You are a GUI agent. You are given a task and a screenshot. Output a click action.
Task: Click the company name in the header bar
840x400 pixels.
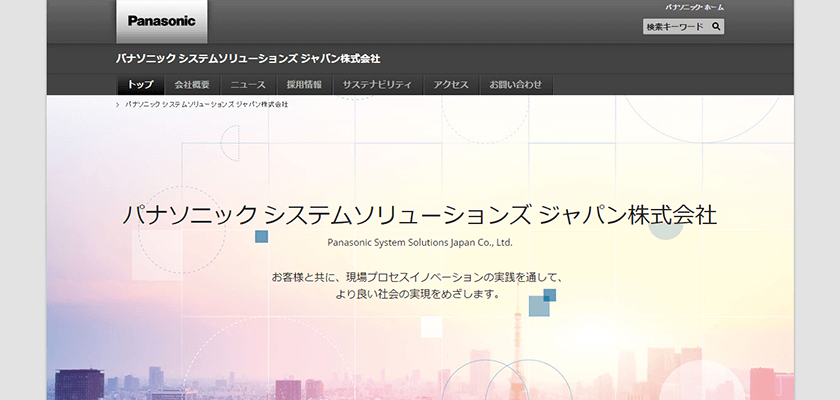point(248,59)
